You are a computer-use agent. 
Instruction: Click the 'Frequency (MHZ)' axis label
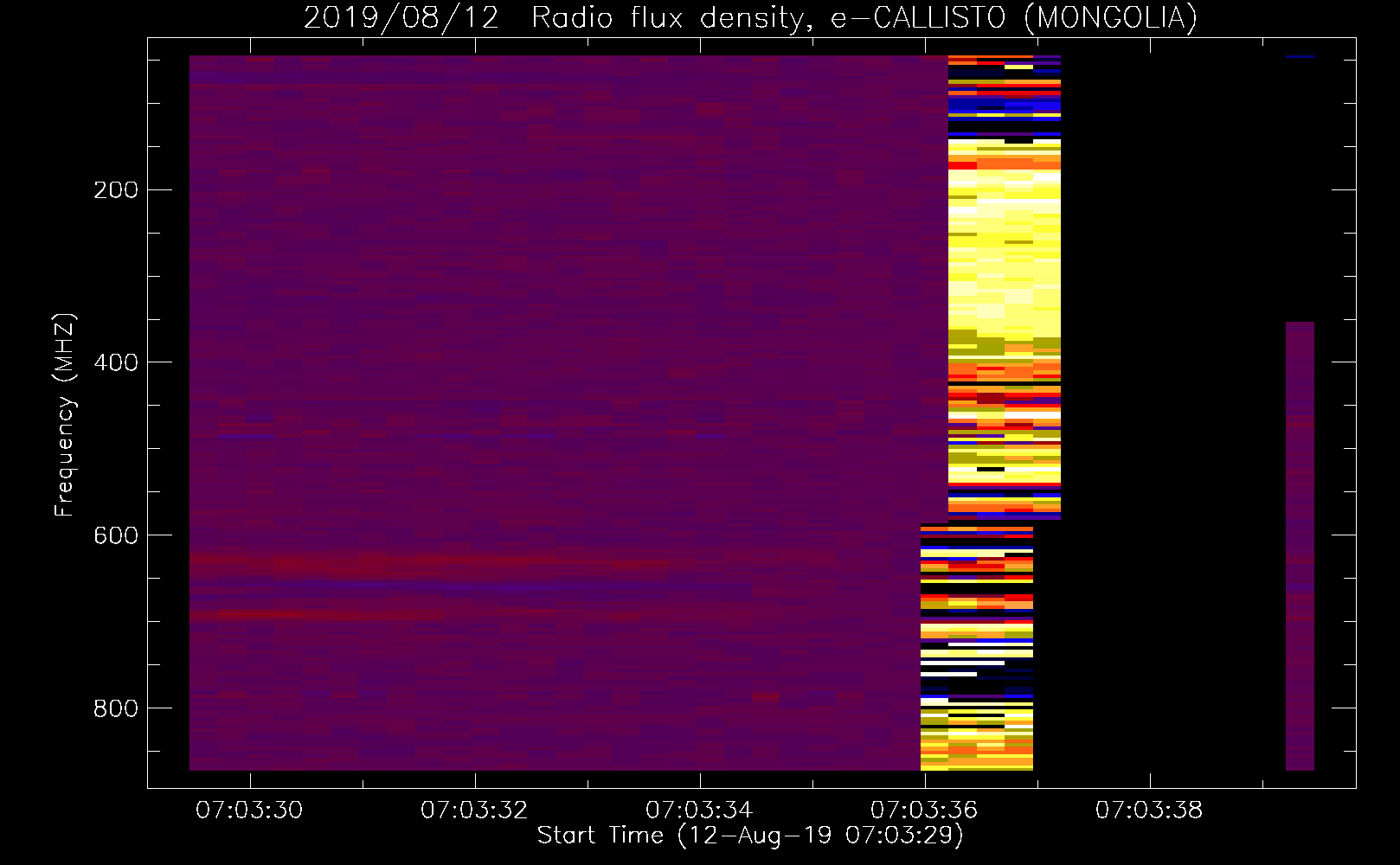tap(65, 415)
